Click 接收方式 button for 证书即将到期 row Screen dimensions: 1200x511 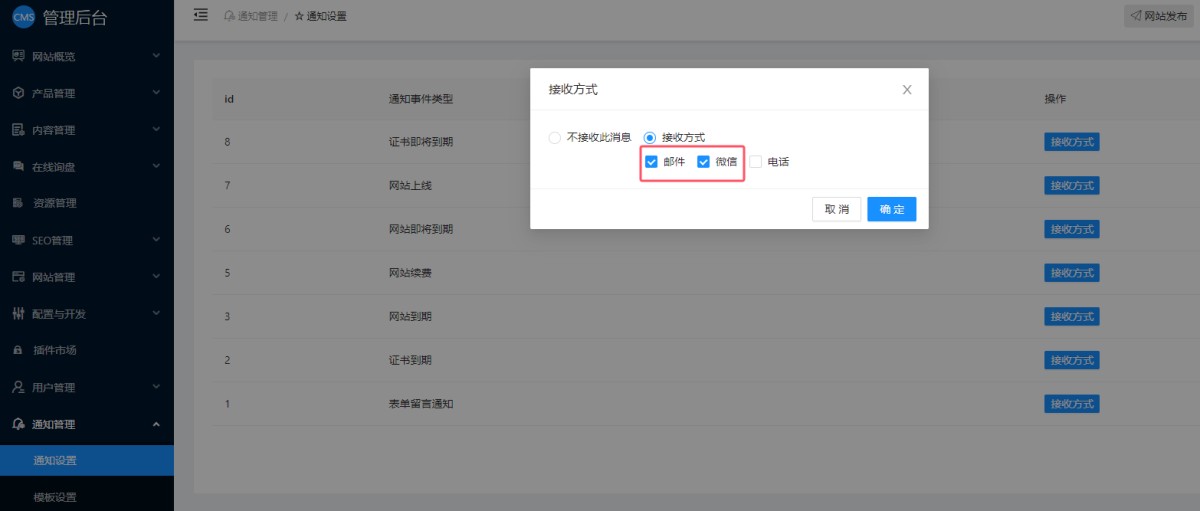pyautogui.click(x=1072, y=142)
